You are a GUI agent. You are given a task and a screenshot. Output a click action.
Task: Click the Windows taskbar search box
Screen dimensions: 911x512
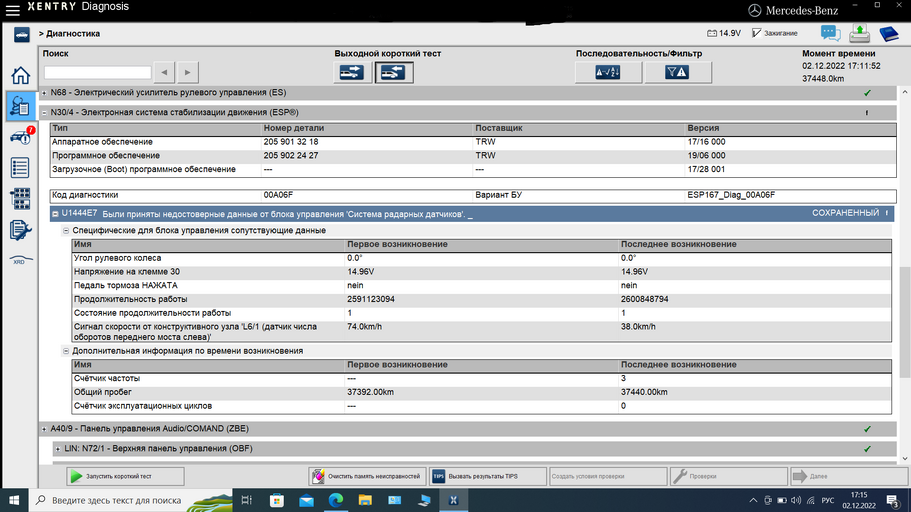[130, 500]
